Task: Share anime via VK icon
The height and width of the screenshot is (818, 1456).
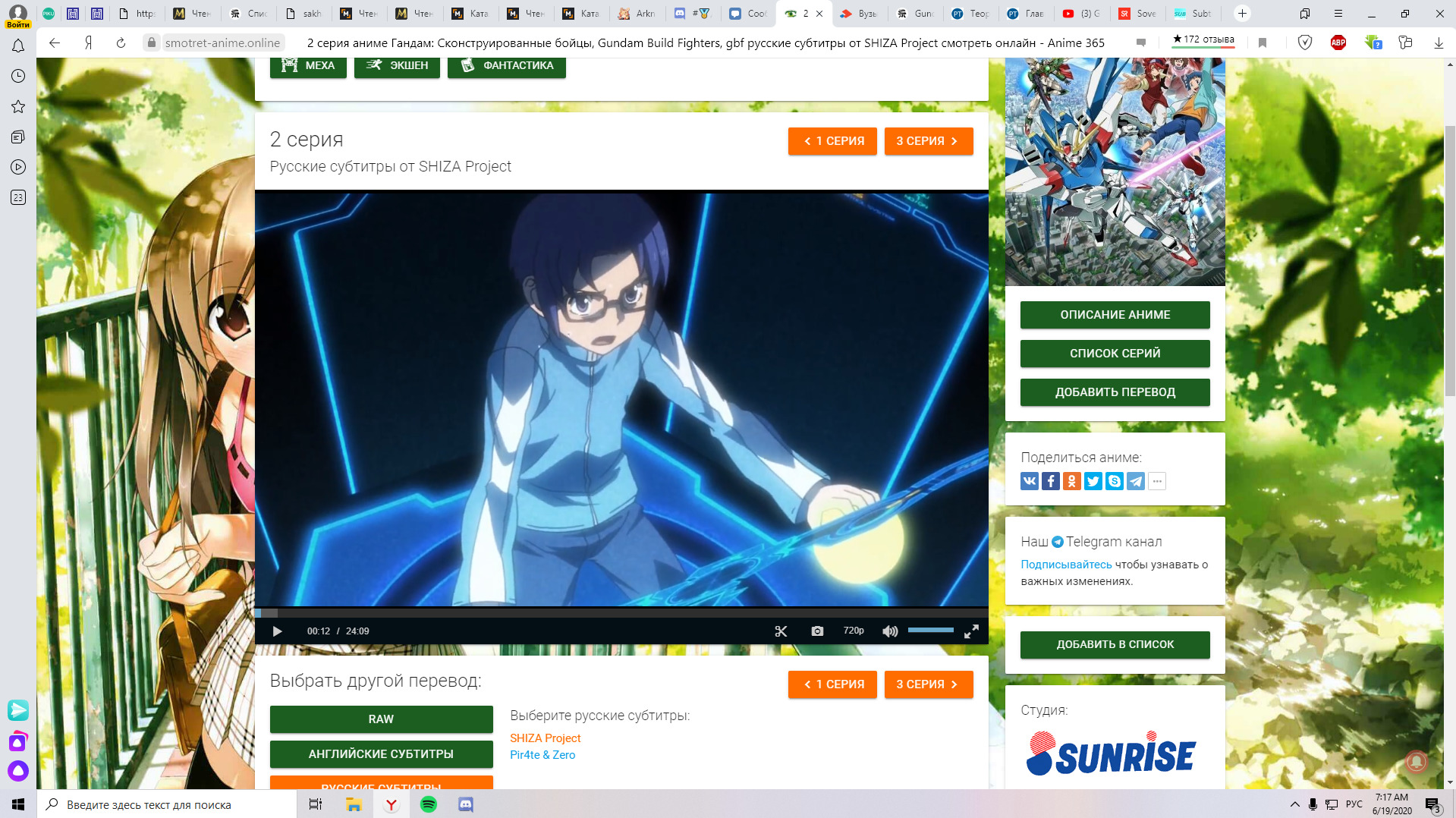Action: pyautogui.click(x=1030, y=481)
